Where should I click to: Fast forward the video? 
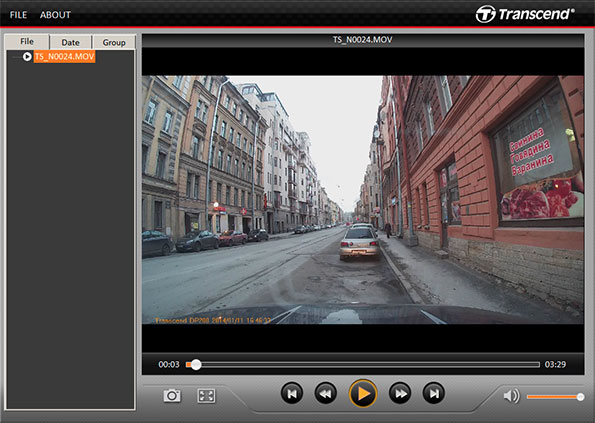pyautogui.click(x=400, y=393)
